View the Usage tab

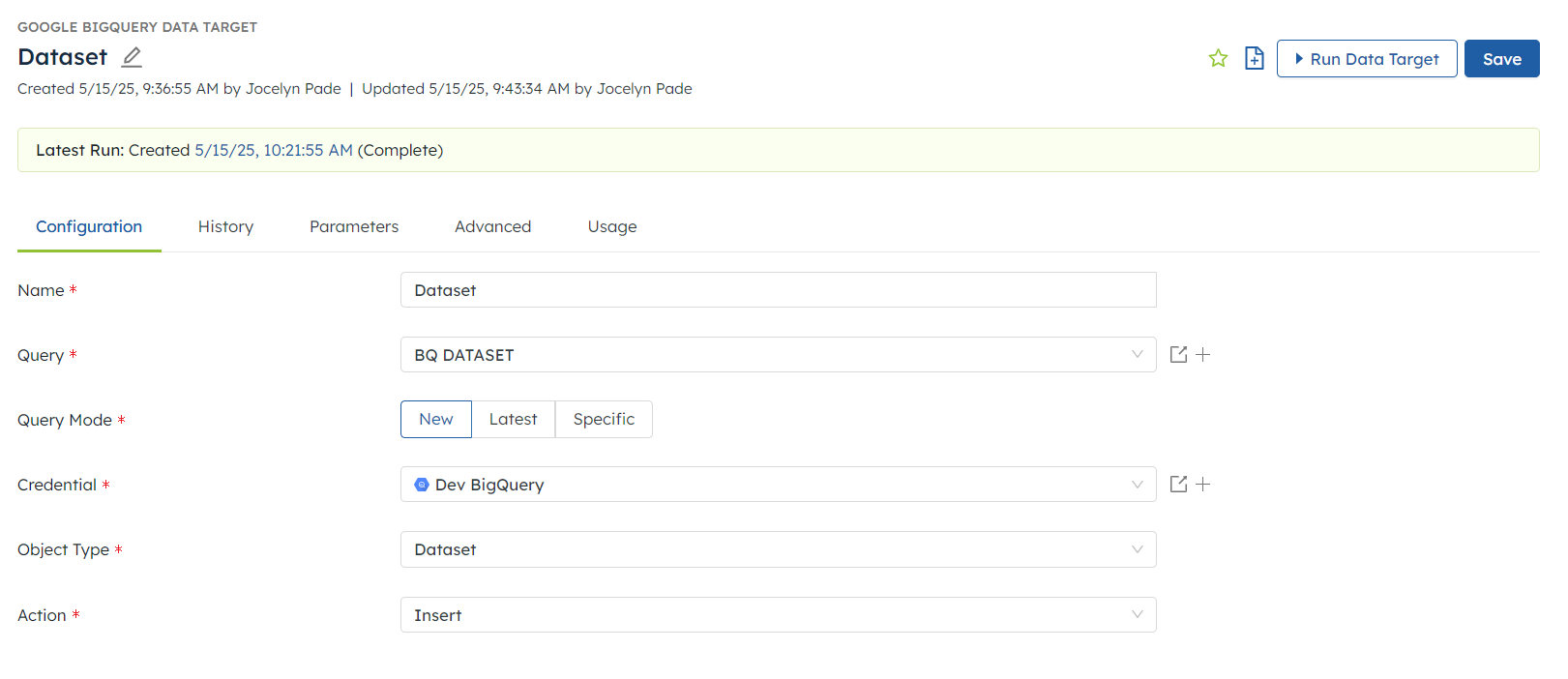[x=612, y=226]
